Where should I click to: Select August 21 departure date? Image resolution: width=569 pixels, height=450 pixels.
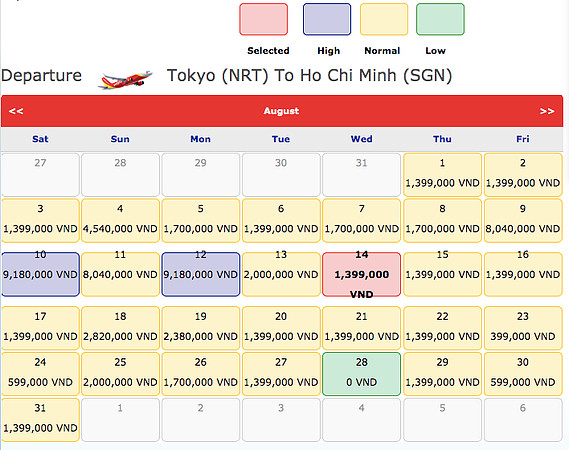(361, 328)
